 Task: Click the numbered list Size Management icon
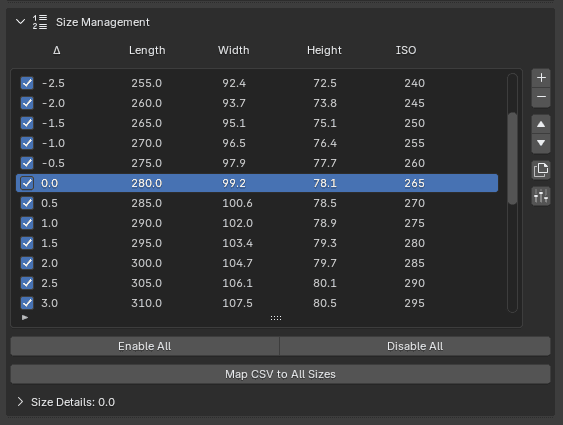(x=40, y=22)
